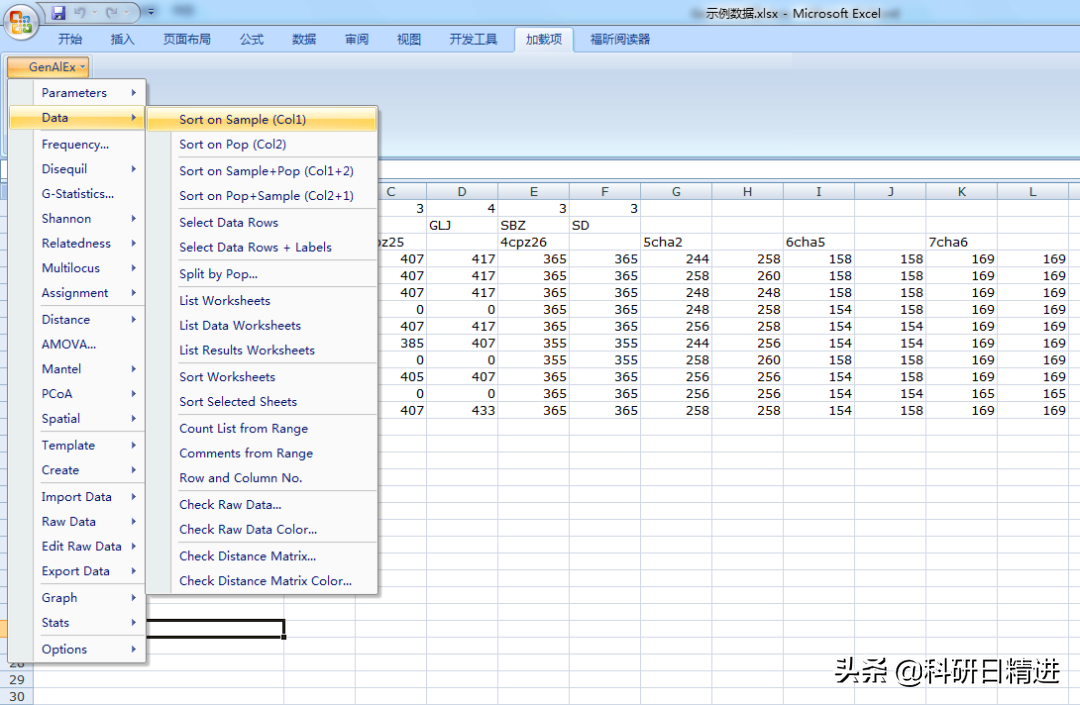This screenshot has width=1080, height=705.
Task: Choose Split by Pop...
Action: (x=262, y=274)
